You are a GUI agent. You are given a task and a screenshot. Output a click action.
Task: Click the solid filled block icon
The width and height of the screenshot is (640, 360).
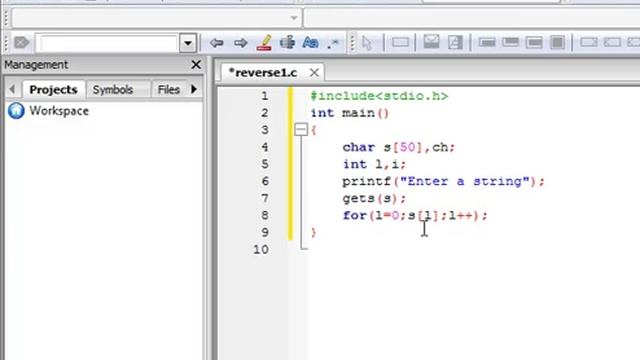558,42
